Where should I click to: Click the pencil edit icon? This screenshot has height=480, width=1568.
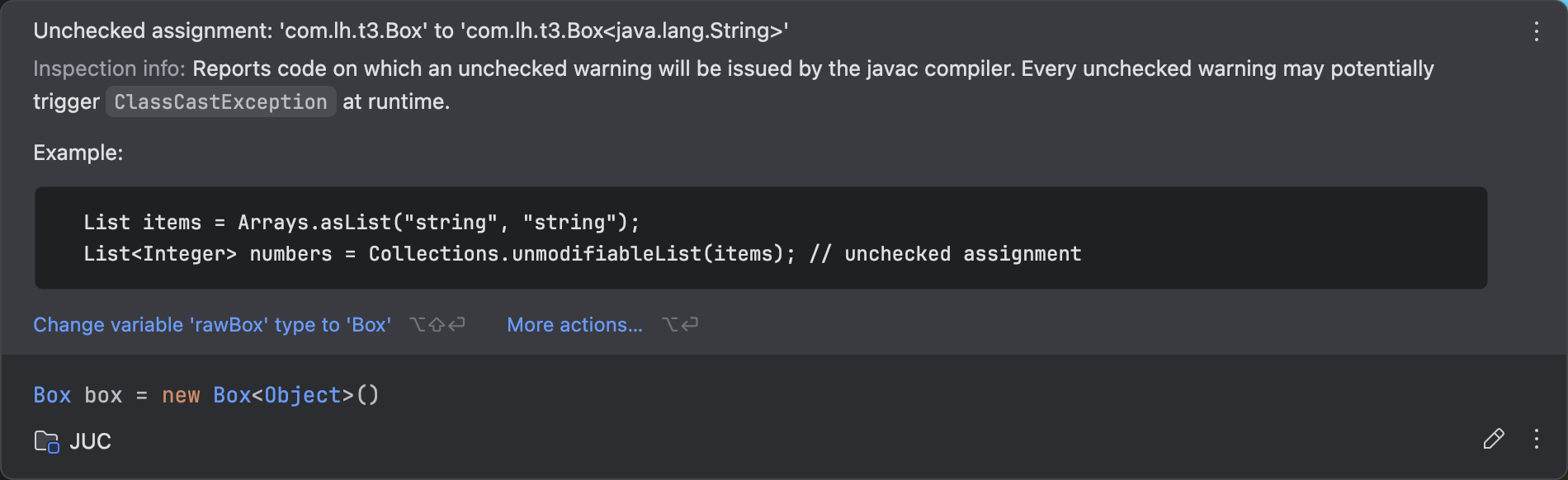[1493, 439]
